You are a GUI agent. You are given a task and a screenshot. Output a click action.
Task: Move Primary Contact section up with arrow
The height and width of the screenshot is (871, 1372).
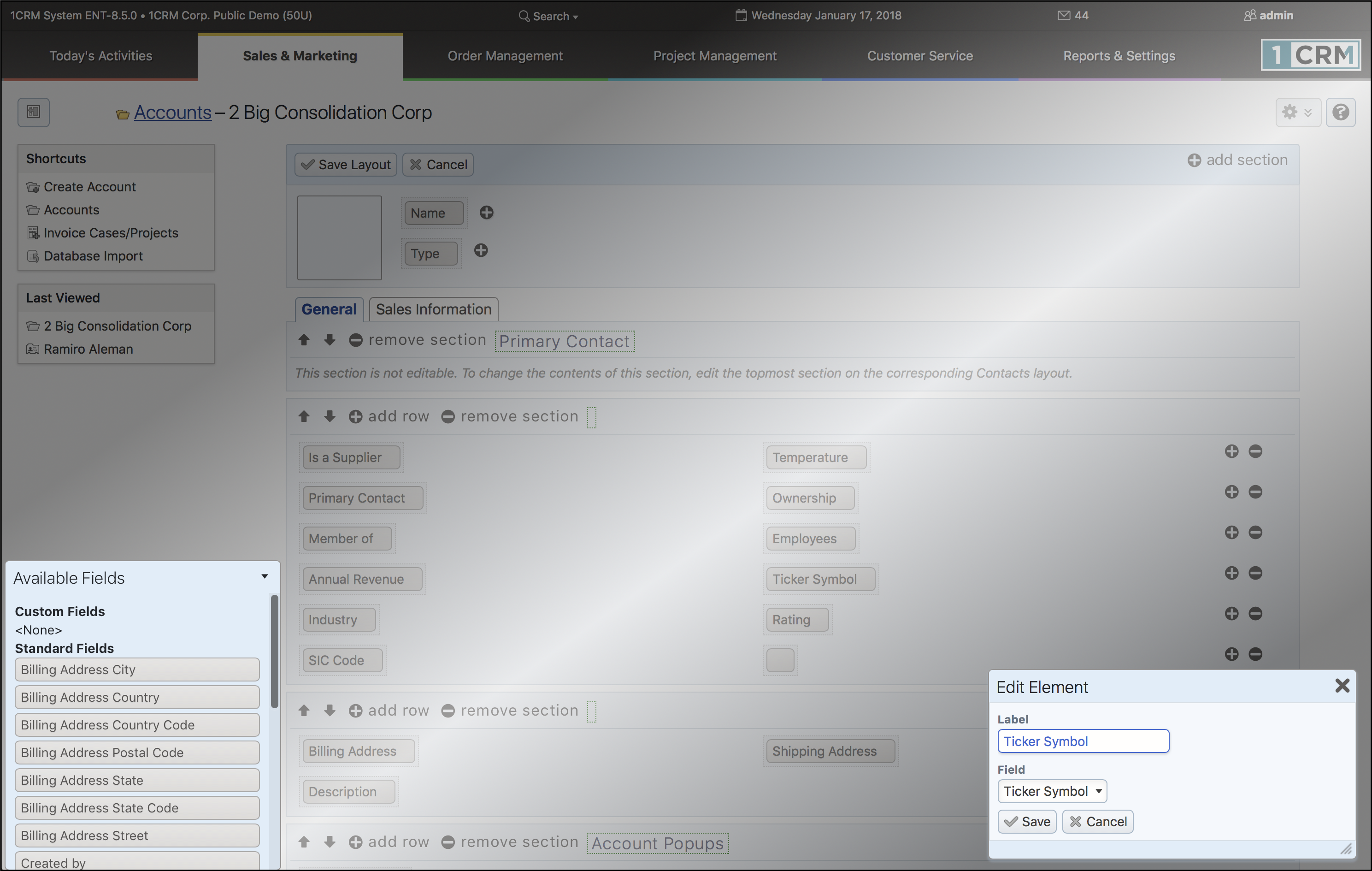tap(304, 340)
